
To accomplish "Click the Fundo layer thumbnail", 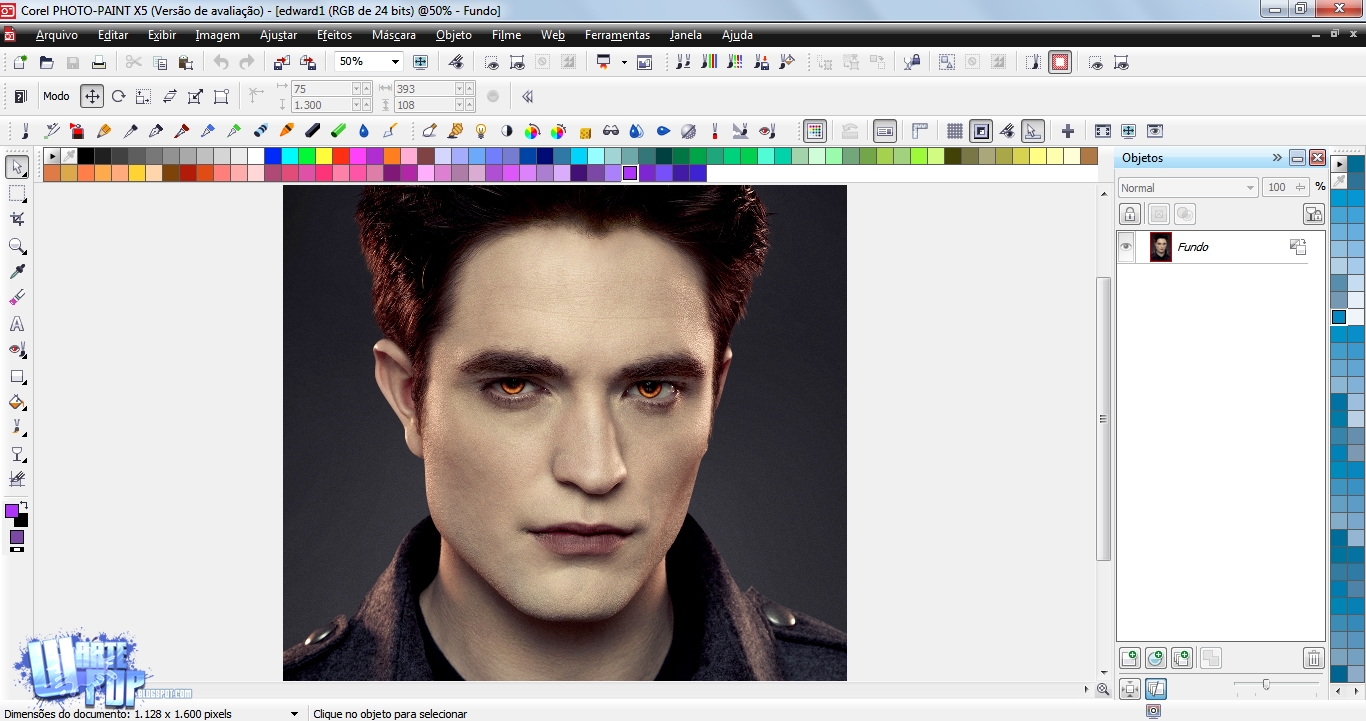I will click(1160, 247).
